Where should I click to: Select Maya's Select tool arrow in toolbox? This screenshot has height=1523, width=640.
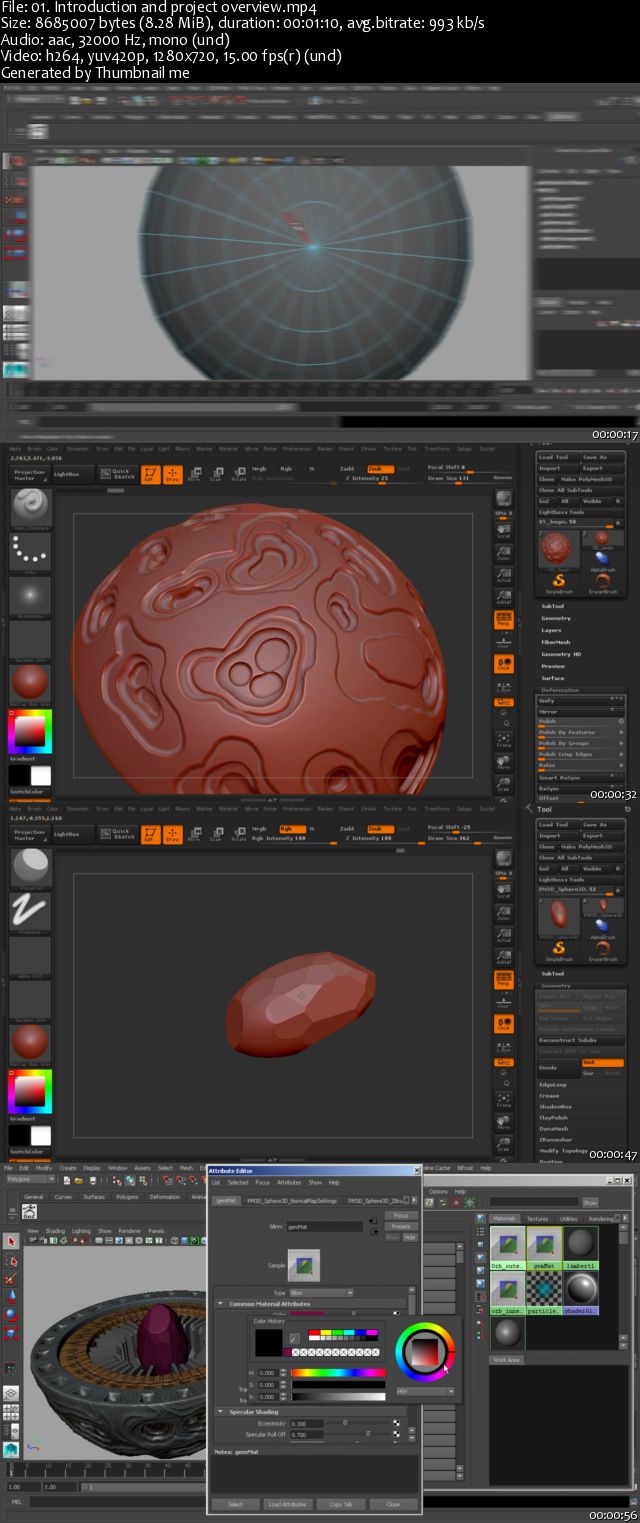(x=11, y=1241)
